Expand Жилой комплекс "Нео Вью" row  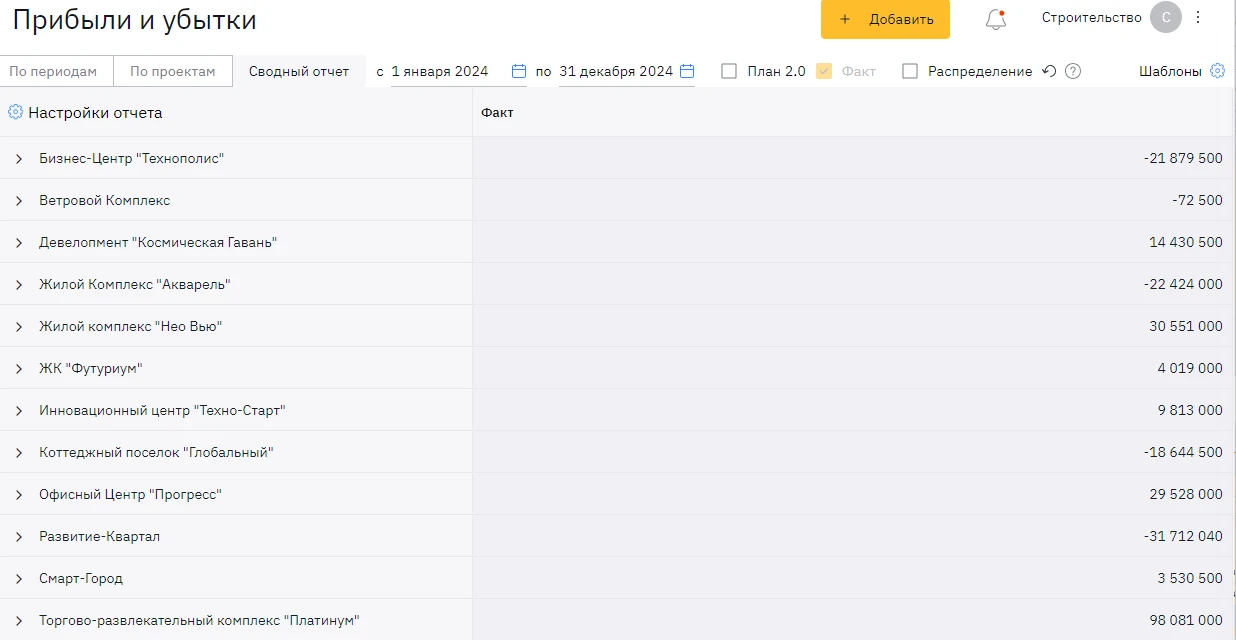[19, 327]
